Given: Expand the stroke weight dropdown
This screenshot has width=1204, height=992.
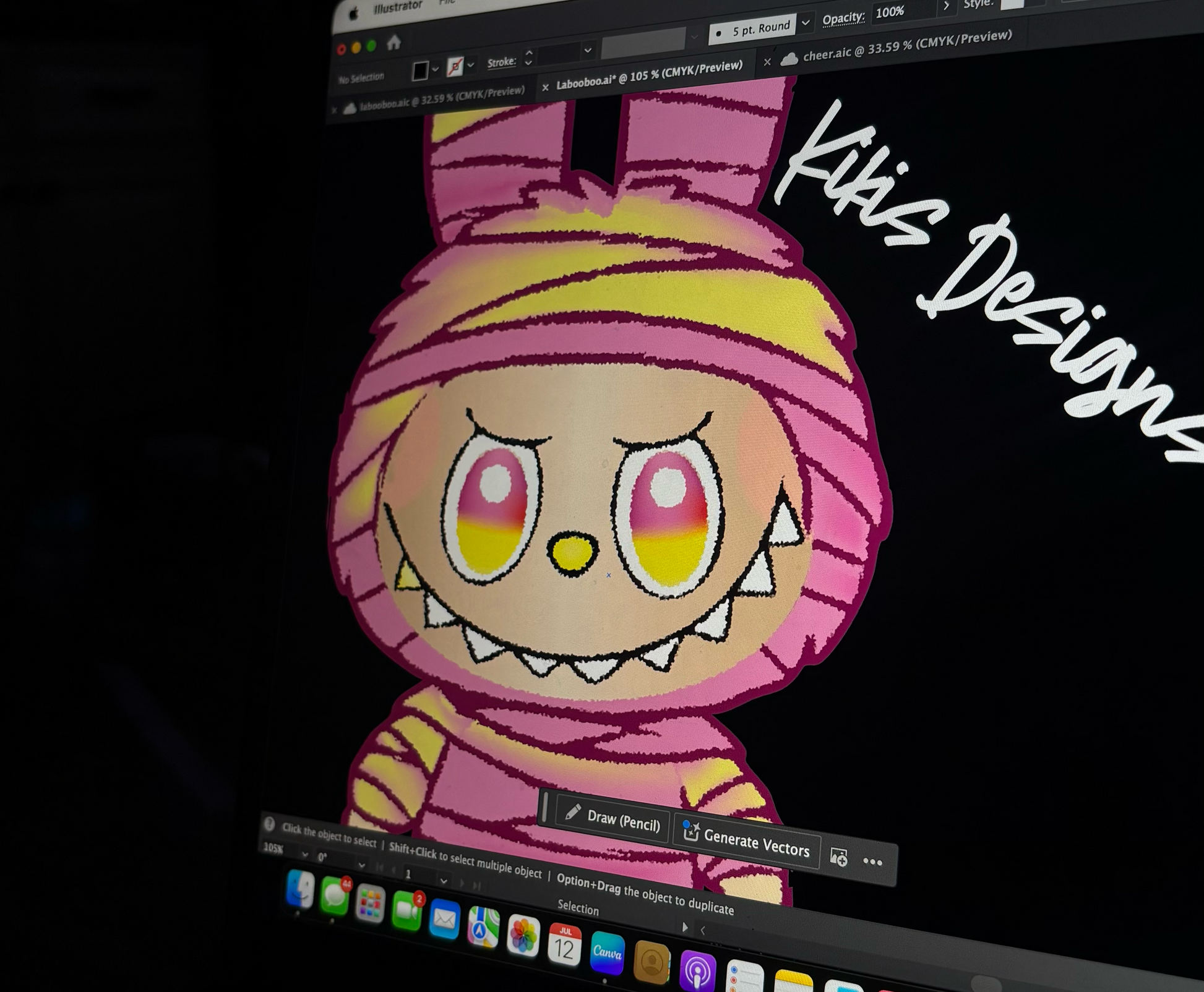Looking at the screenshot, I should coord(588,50).
